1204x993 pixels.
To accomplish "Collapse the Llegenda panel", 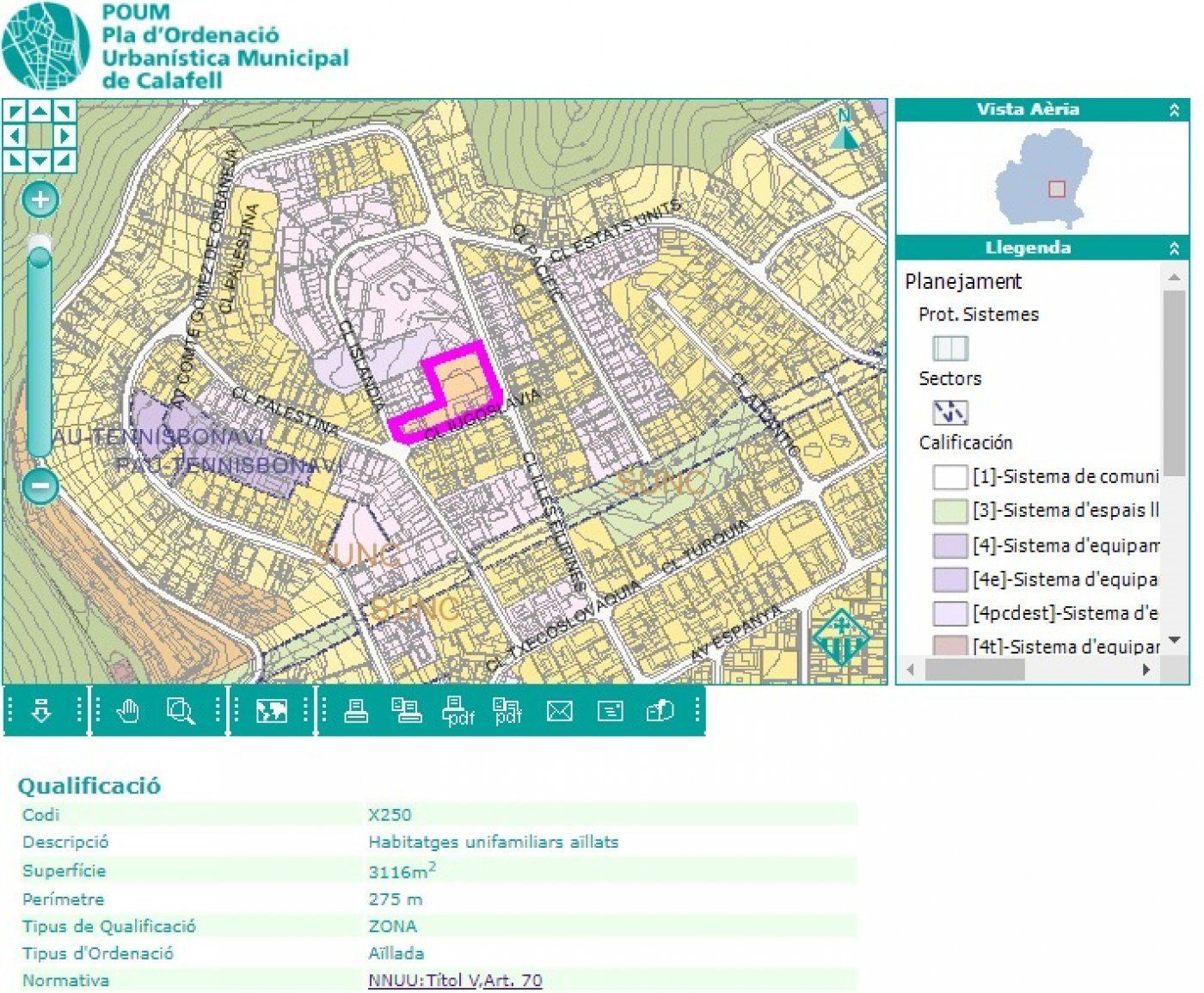I will point(1173,248).
